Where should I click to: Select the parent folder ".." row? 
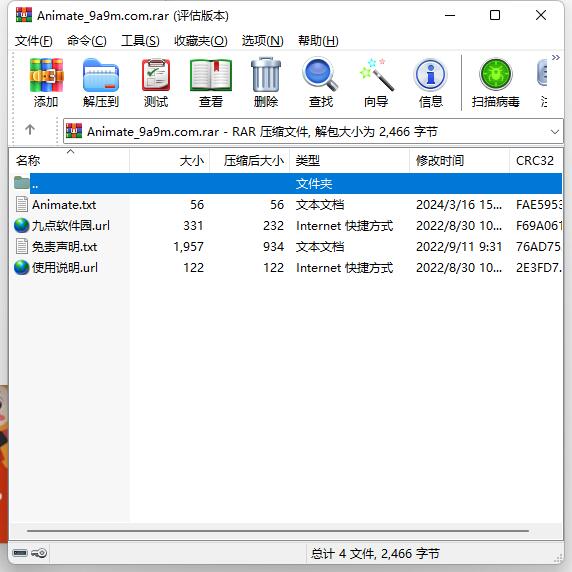click(x=287, y=183)
